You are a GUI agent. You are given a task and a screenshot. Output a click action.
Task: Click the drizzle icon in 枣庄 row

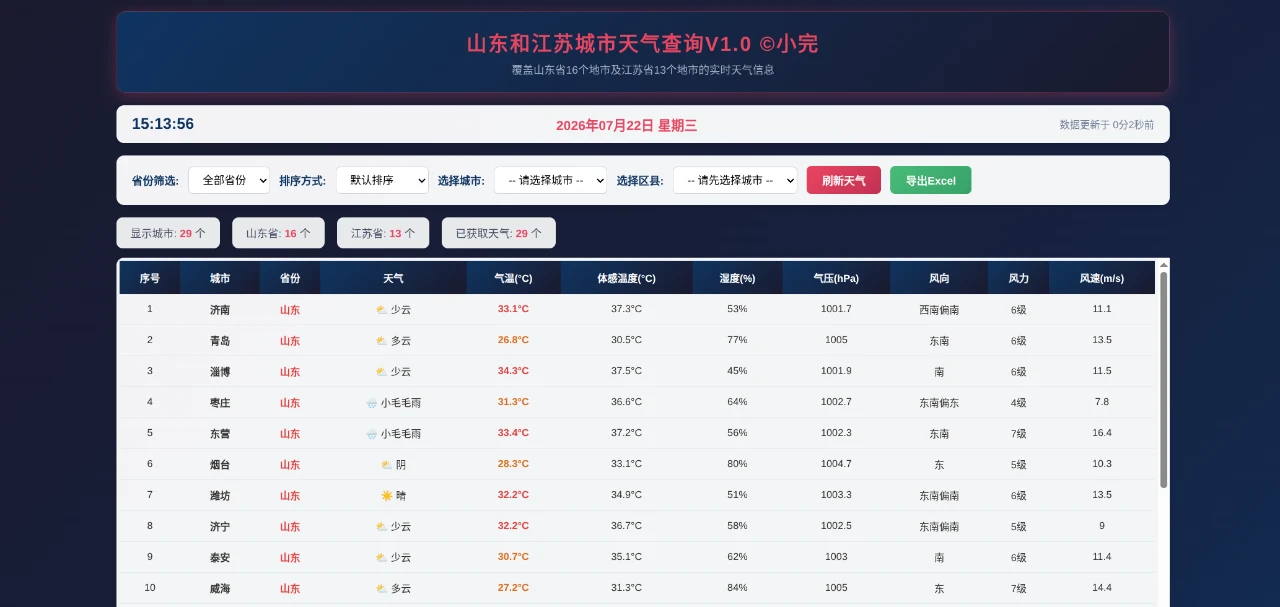pyautogui.click(x=372, y=403)
